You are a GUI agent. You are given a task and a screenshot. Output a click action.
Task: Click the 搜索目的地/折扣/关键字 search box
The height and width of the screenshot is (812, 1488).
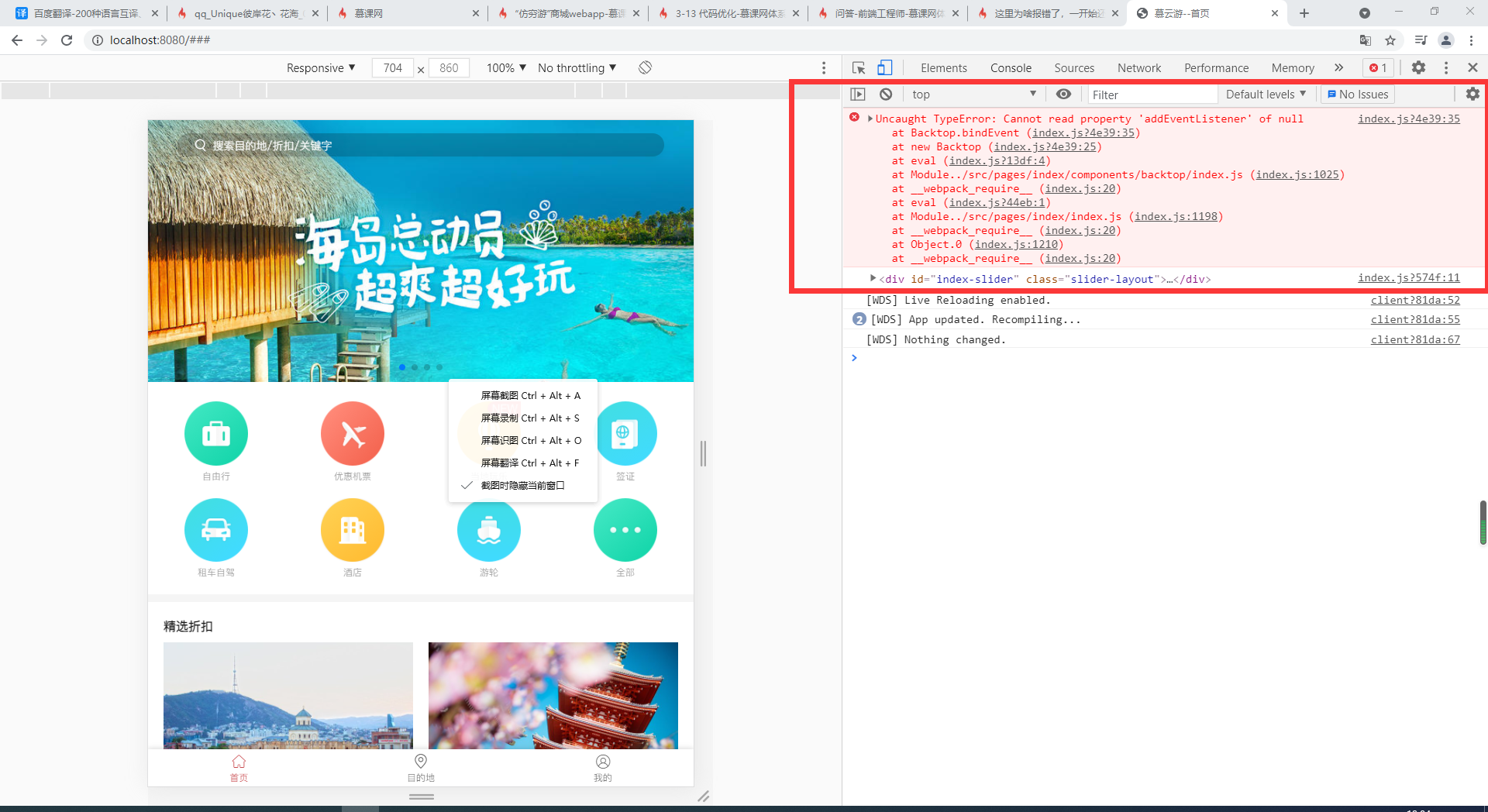pyautogui.click(x=421, y=146)
